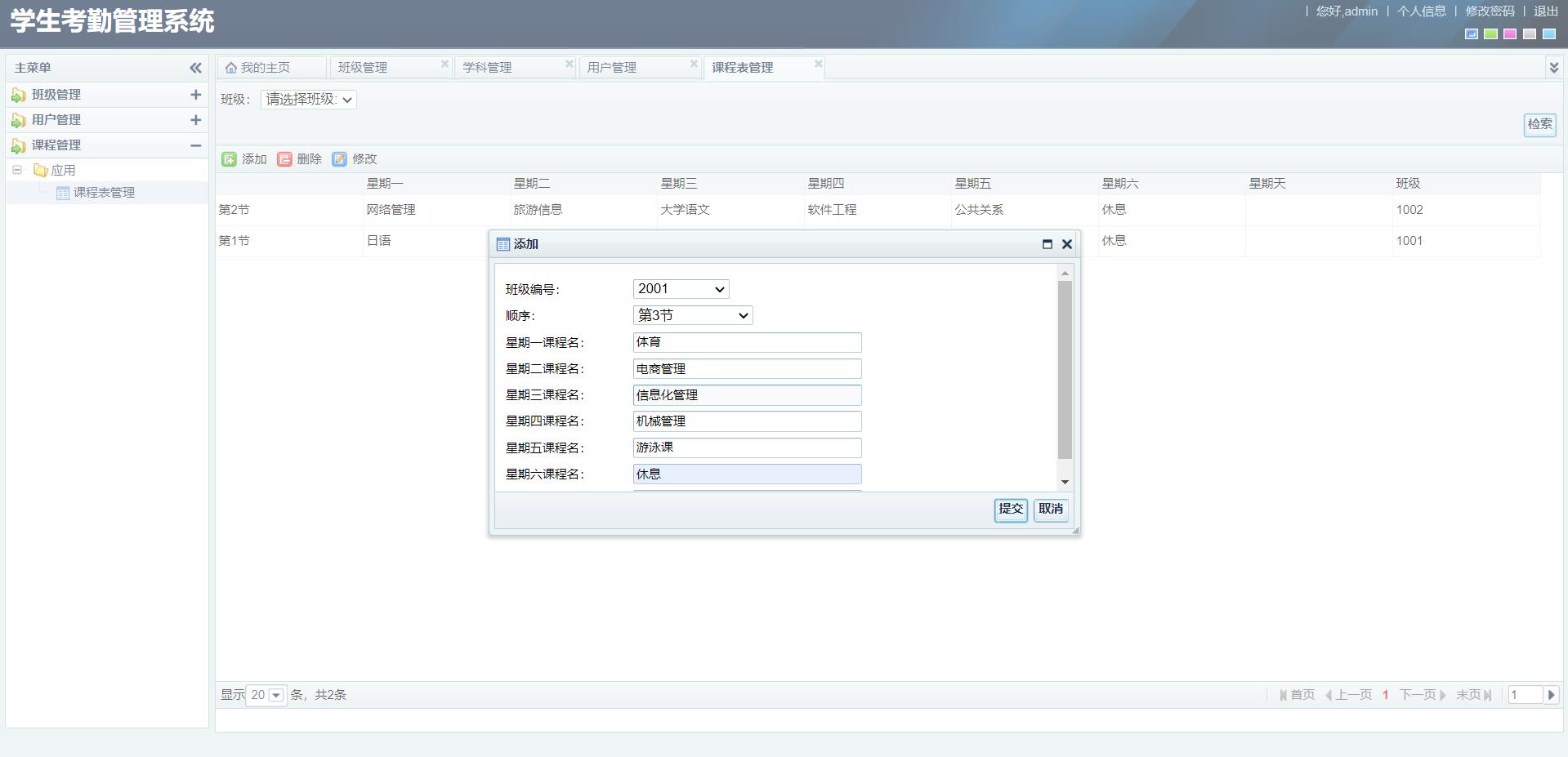Maximize the 添加 dialog
This screenshot has width=1568, height=757.
point(1047,244)
